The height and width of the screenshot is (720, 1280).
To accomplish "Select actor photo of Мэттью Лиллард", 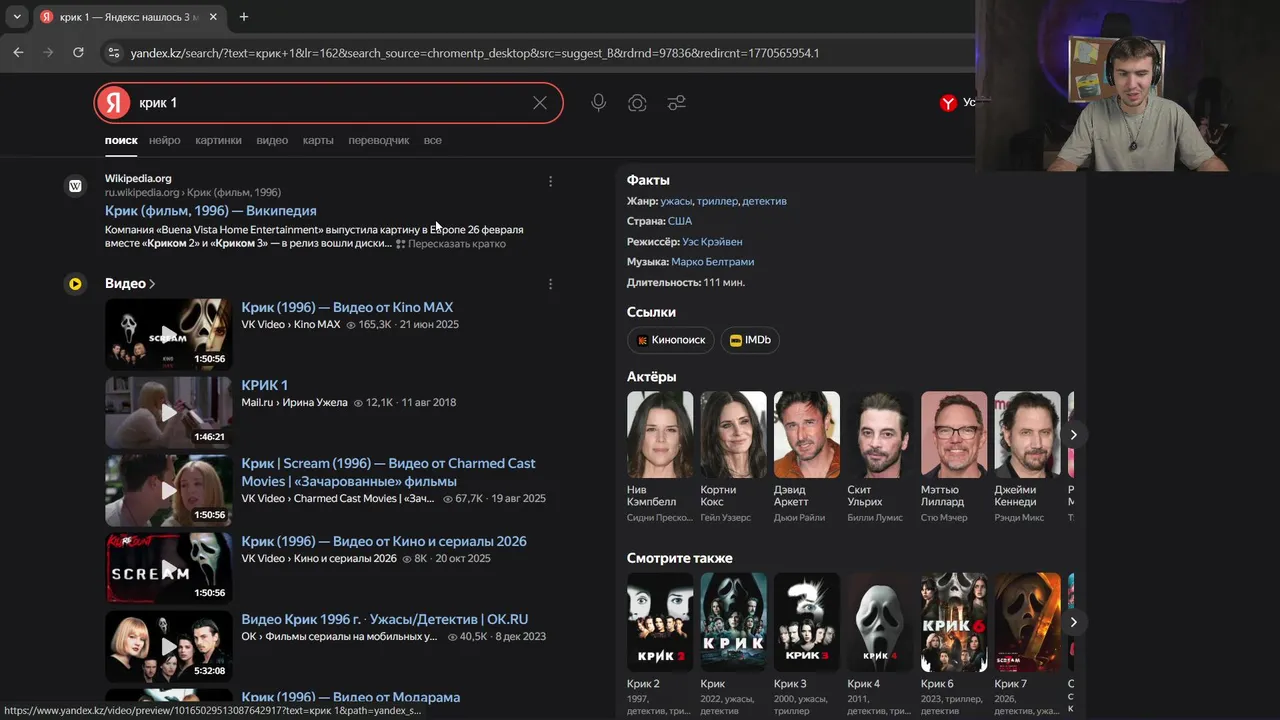I will click(954, 434).
